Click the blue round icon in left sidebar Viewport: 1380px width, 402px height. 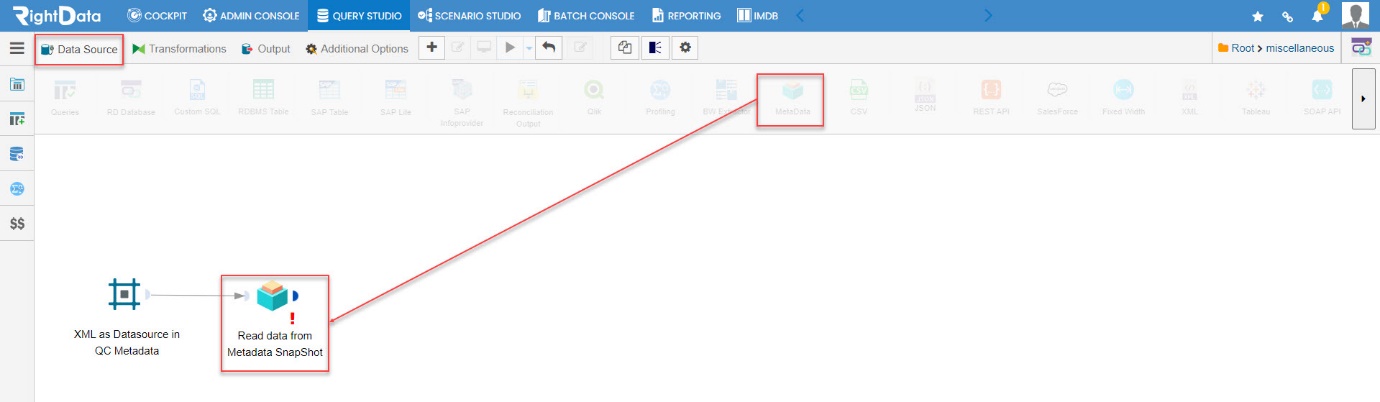[17, 189]
